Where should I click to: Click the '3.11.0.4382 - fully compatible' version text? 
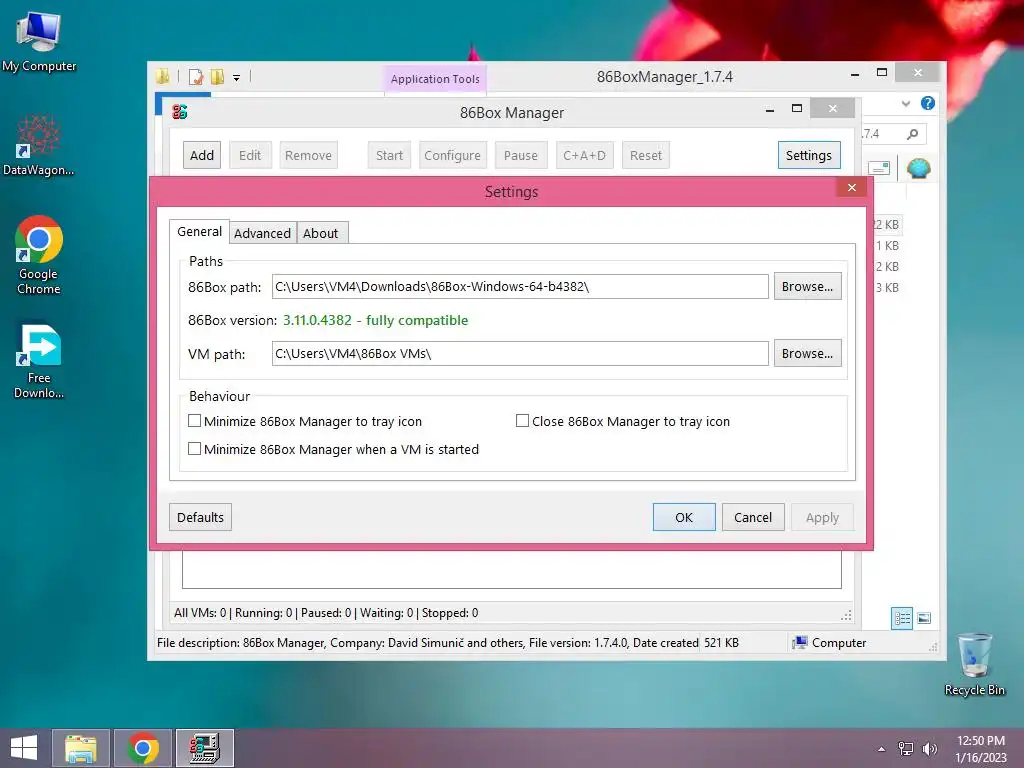click(x=376, y=320)
